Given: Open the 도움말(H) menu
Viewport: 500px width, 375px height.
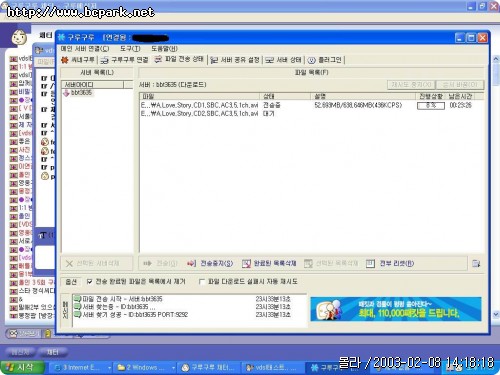Looking at the screenshot, I should pyautogui.click(x=164, y=49).
